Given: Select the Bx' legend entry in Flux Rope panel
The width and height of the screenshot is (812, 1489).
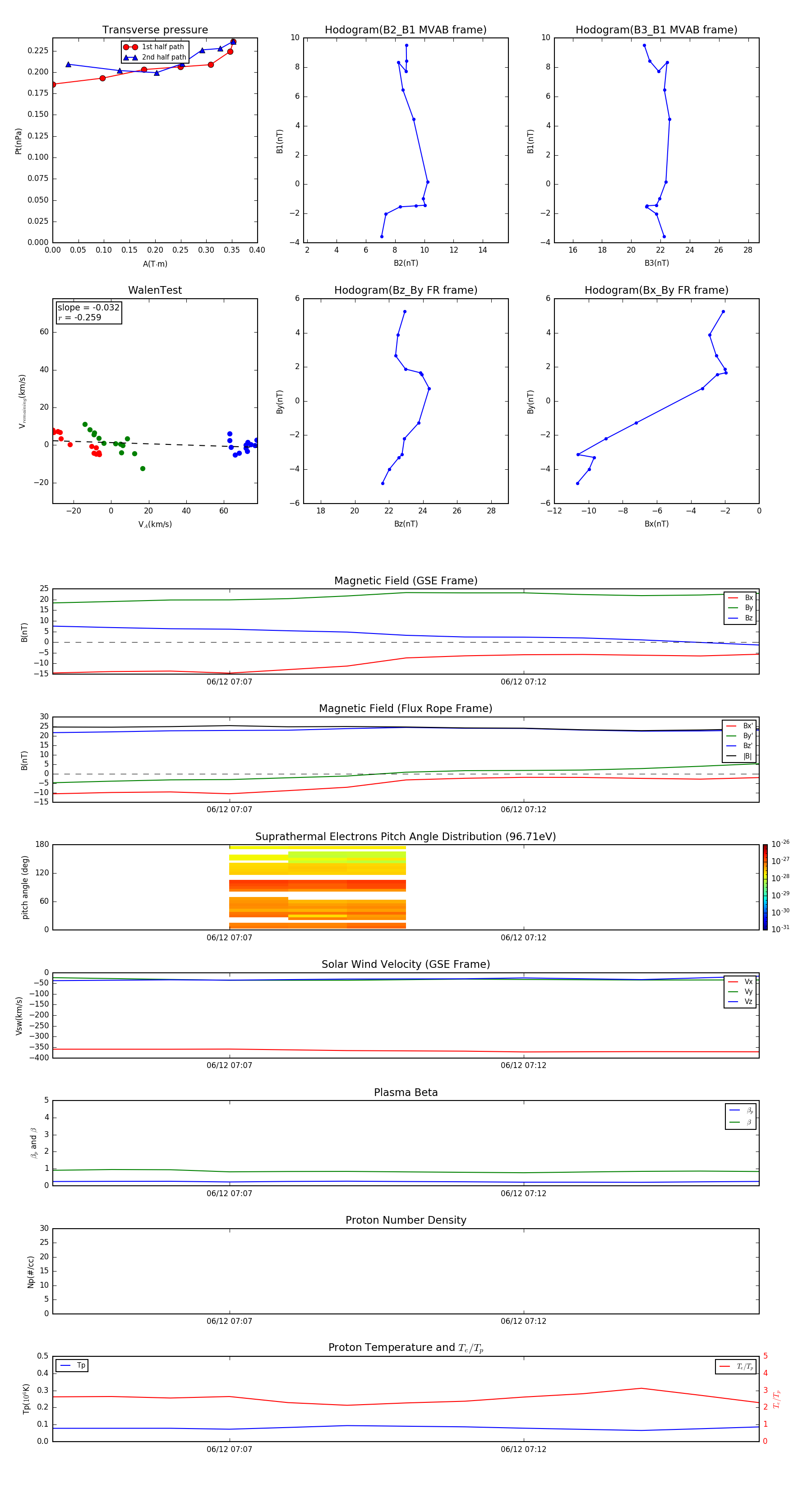Looking at the screenshot, I should 740,726.
